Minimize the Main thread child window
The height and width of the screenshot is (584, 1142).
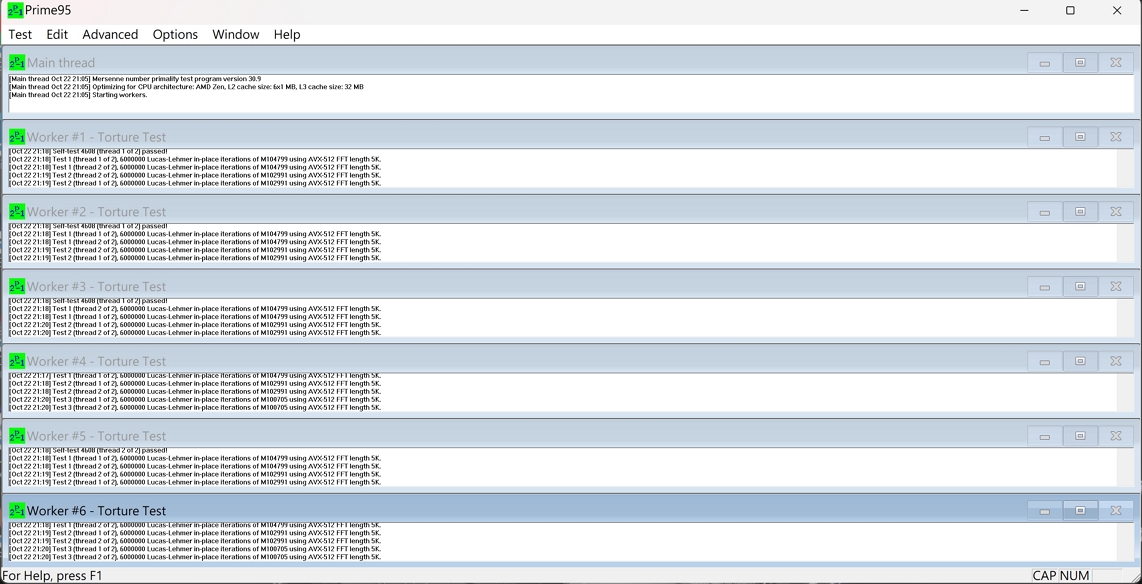coord(1044,63)
